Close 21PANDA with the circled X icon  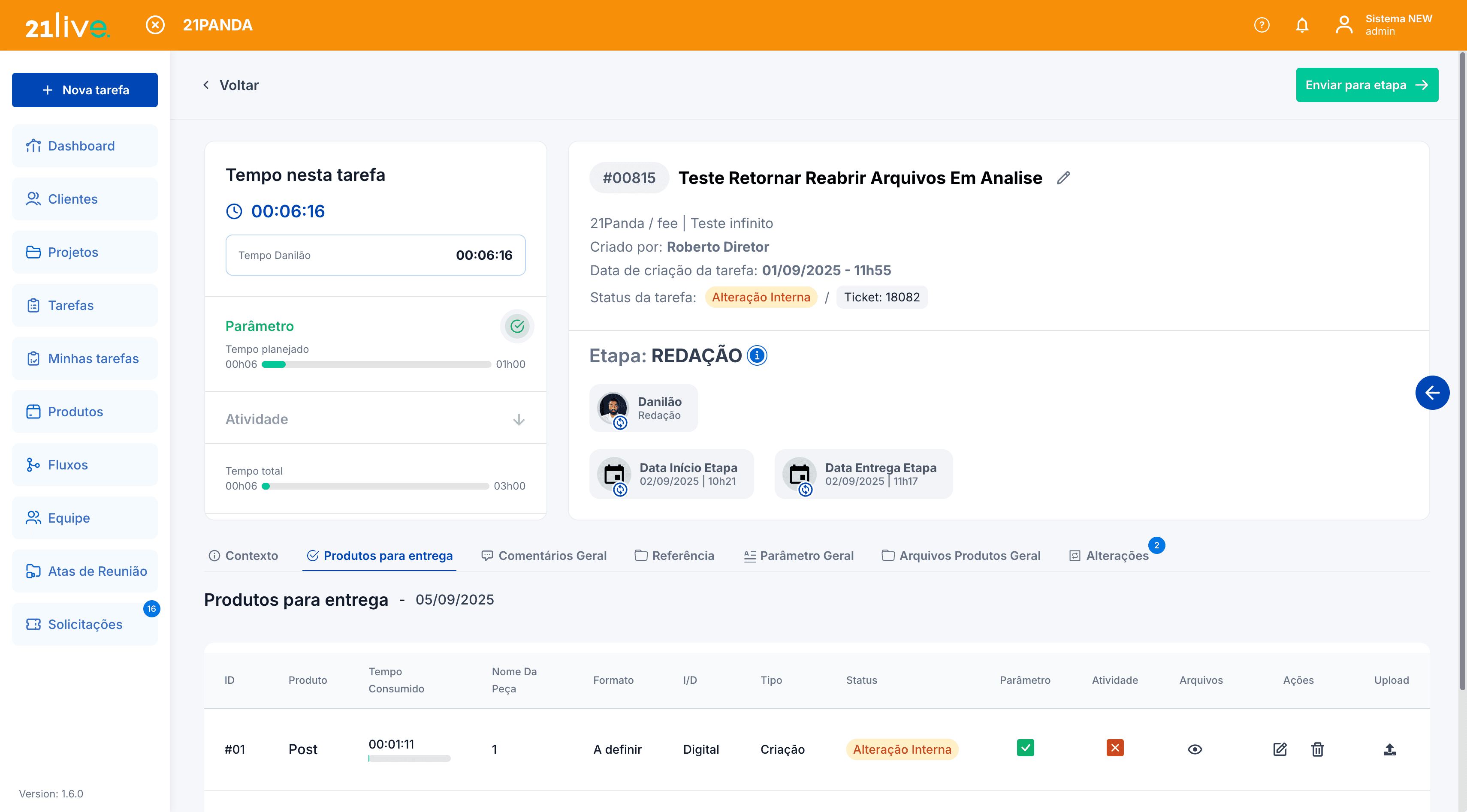click(155, 25)
